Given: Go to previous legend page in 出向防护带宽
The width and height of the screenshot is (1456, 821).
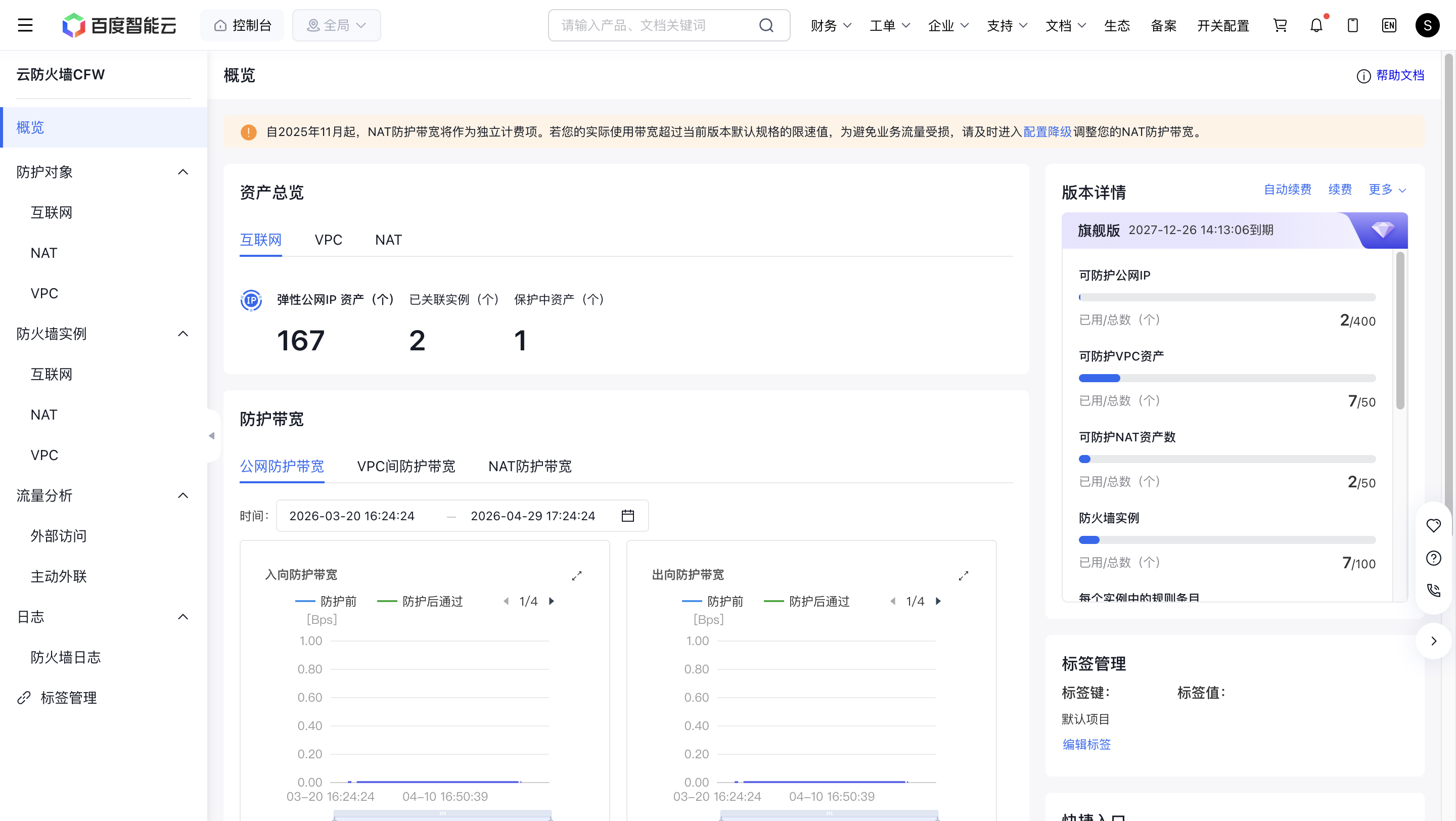Looking at the screenshot, I should point(892,601).
